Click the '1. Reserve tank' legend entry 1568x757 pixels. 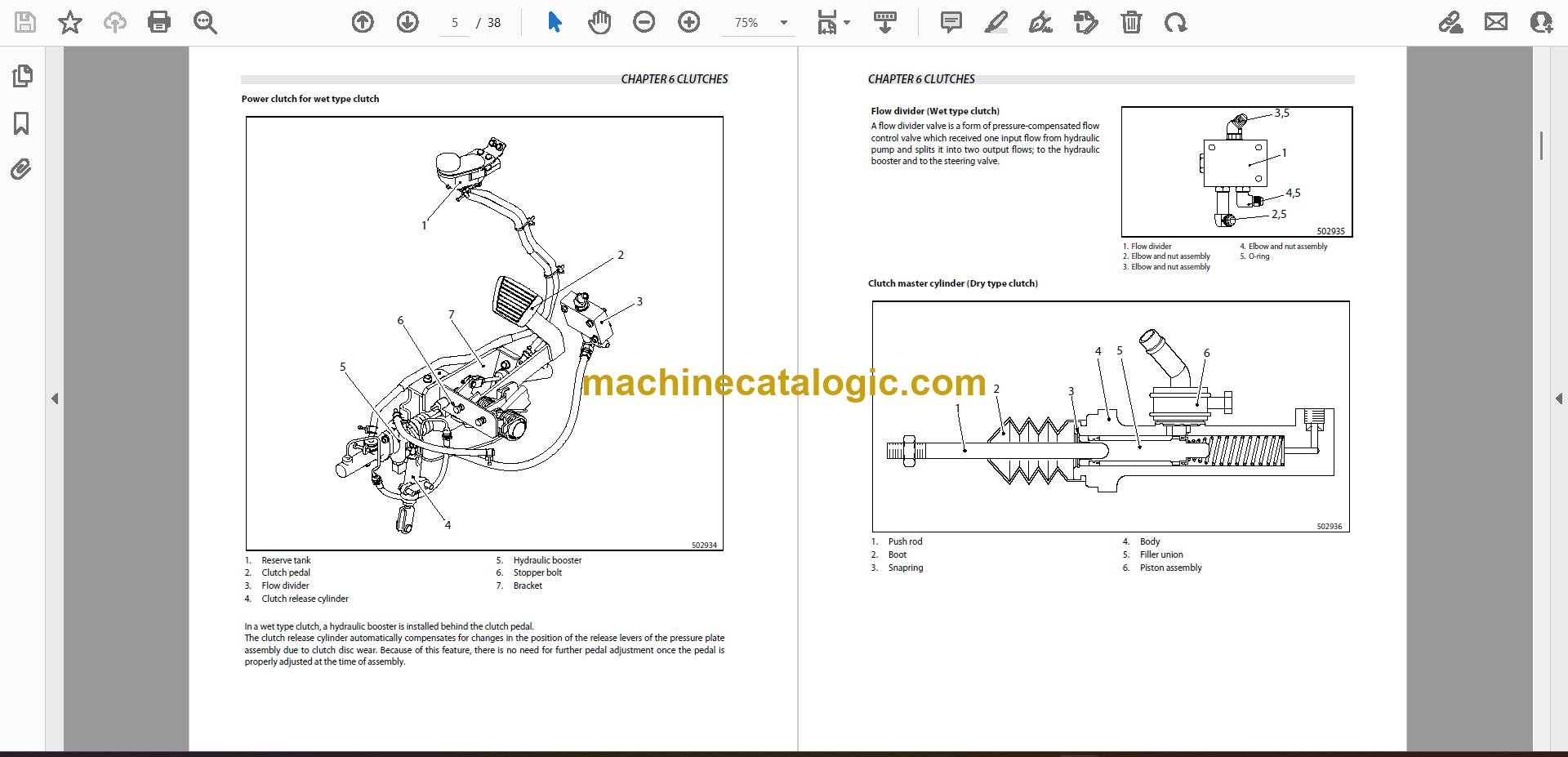pyautogui.click(x=278, y=560)
